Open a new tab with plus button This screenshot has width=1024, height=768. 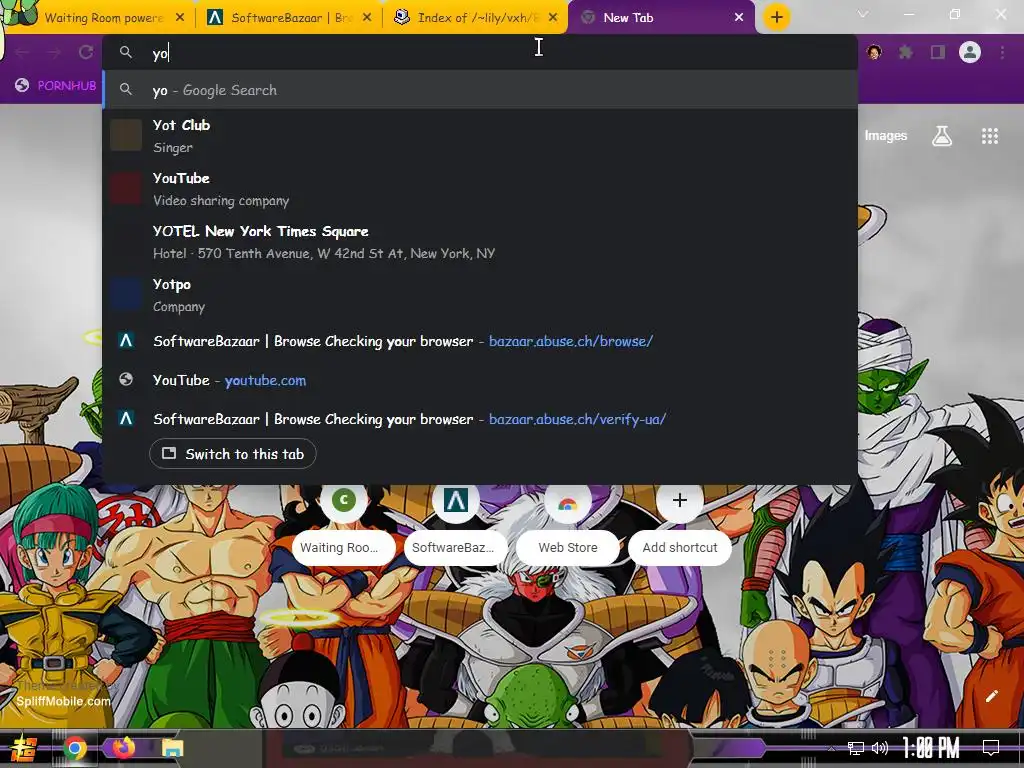pos(776,18)
